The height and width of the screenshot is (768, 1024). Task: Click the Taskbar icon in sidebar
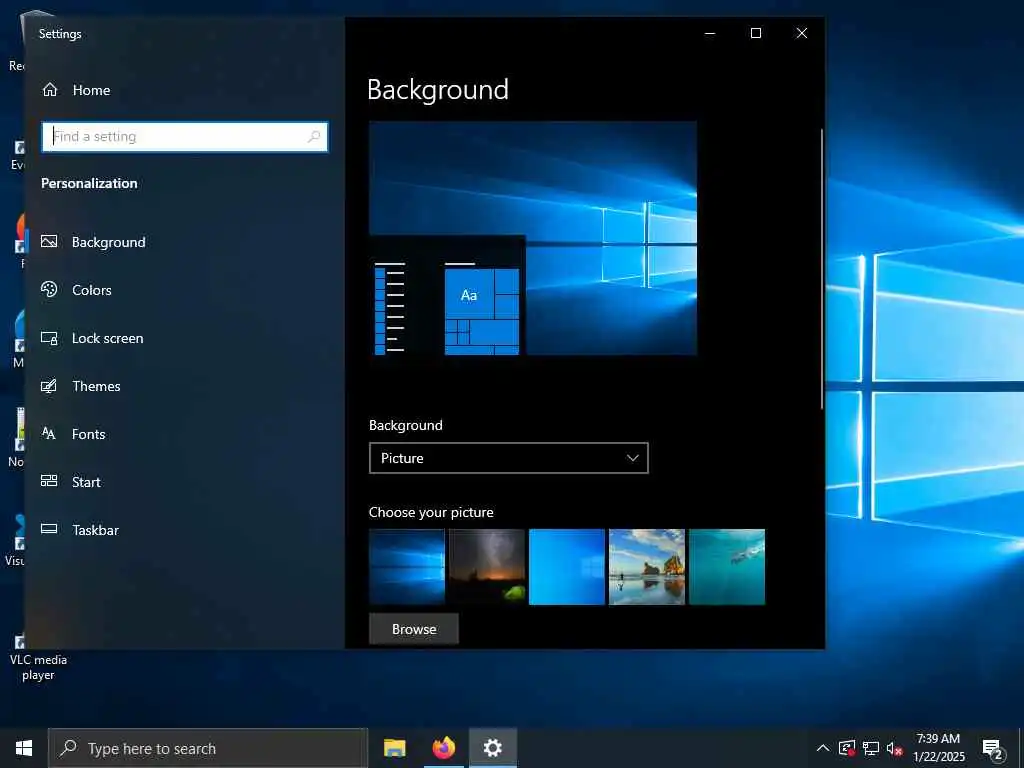click(49, 529)
